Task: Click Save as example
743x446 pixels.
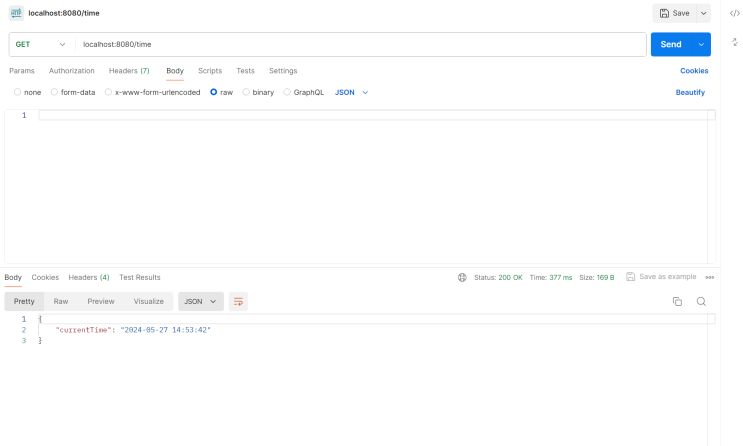Action: (661, 276)
